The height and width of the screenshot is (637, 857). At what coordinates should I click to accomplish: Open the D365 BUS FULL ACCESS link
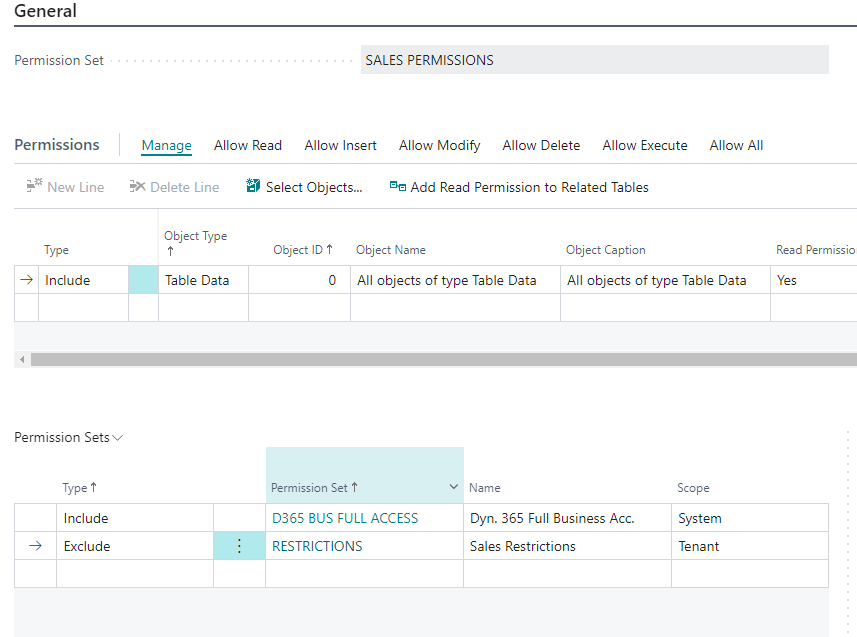(345, 518)
